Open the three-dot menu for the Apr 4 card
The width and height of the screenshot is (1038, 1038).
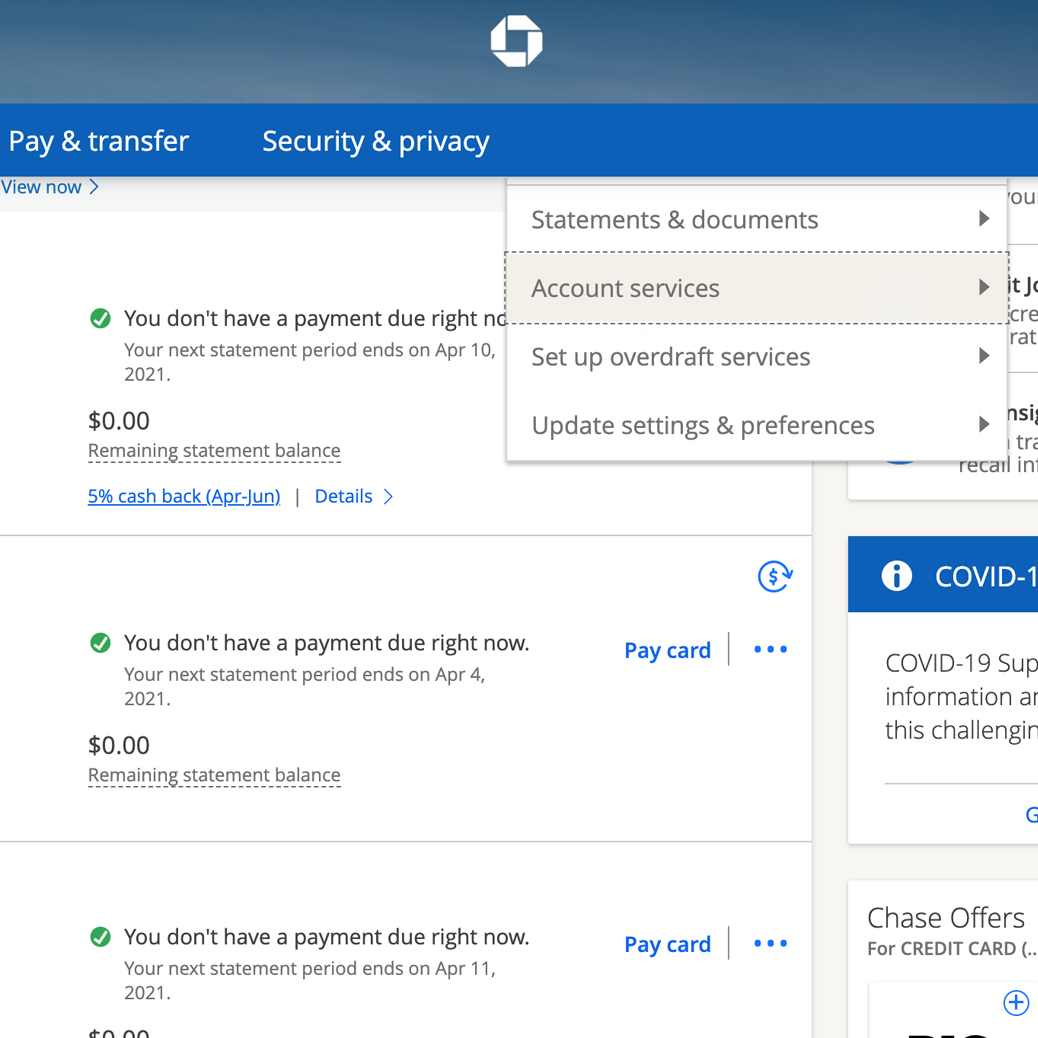tap(770, 650)
